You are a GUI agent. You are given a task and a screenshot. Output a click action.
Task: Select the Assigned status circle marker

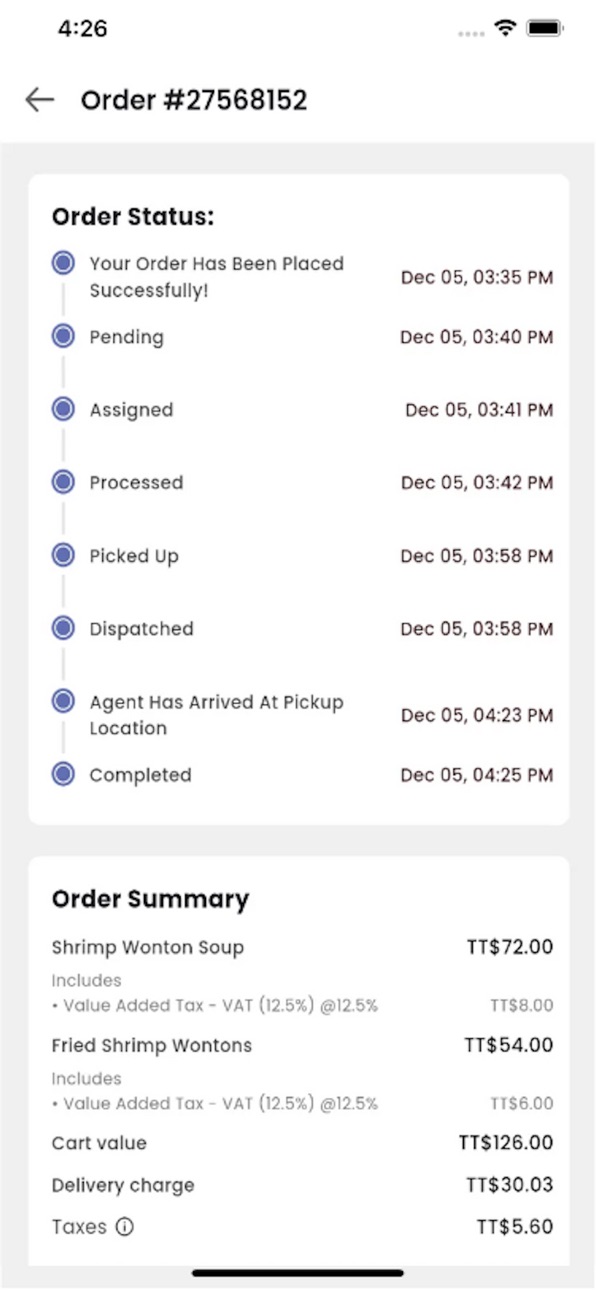[63, 409]
